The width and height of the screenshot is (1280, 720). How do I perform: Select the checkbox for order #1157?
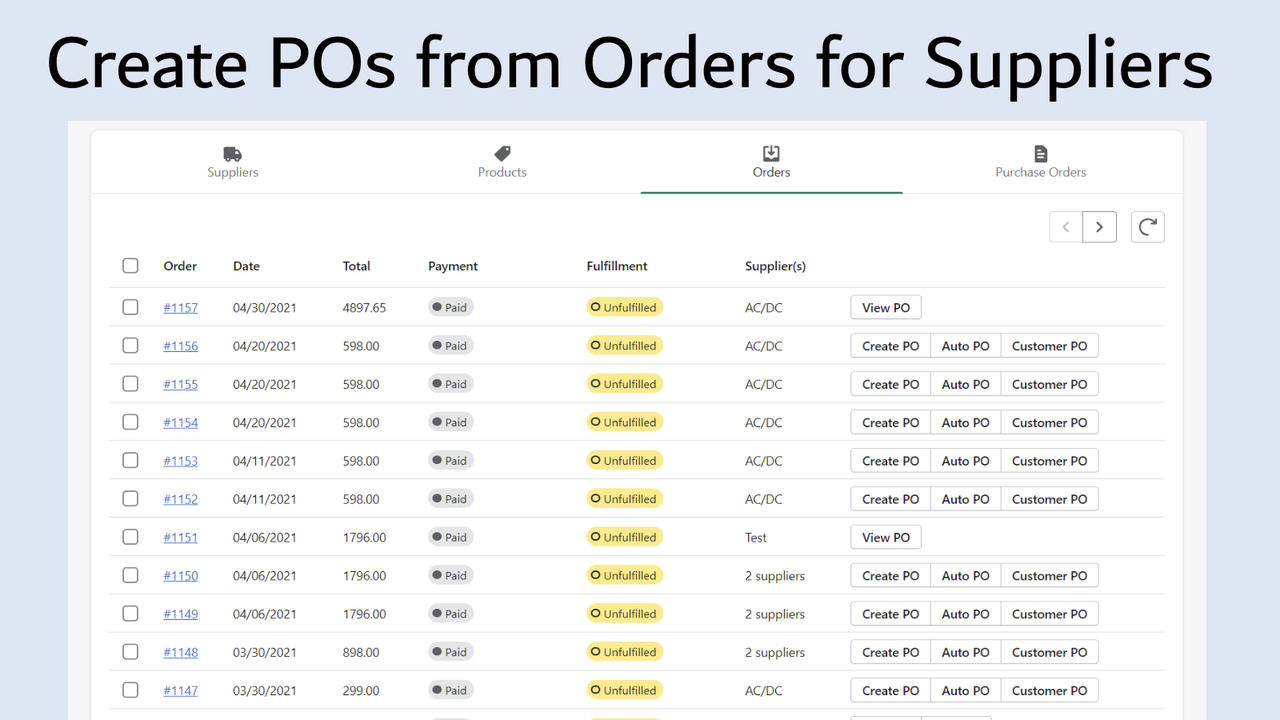pyautogui.click(x=130, y=307)
